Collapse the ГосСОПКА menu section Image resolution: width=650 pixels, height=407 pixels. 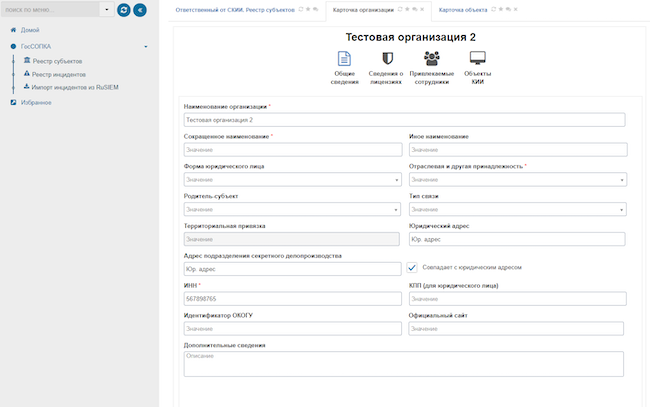click(x=146, y=46)
